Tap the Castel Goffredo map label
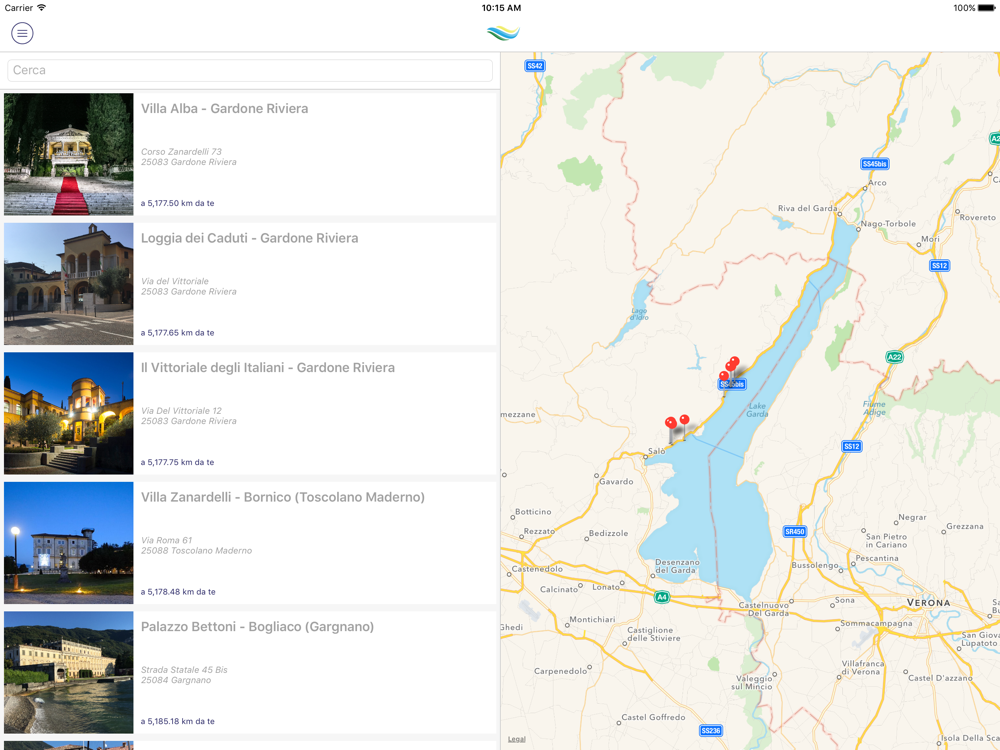 click(653, 717)
